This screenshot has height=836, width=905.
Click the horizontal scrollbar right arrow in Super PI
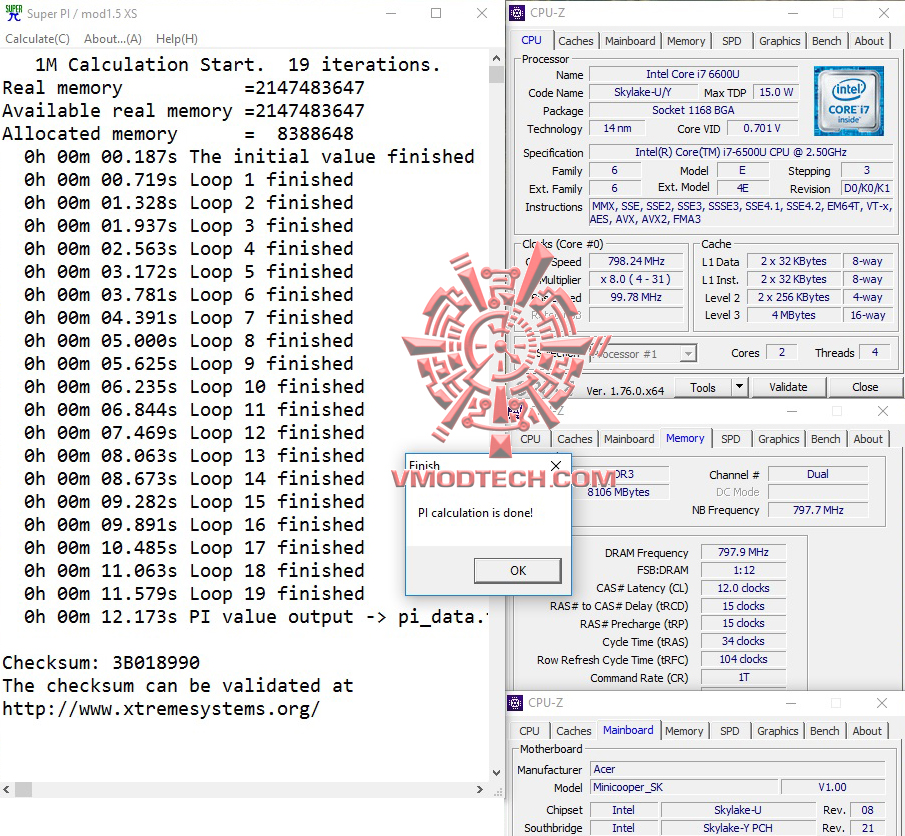(x=480, y=789)
